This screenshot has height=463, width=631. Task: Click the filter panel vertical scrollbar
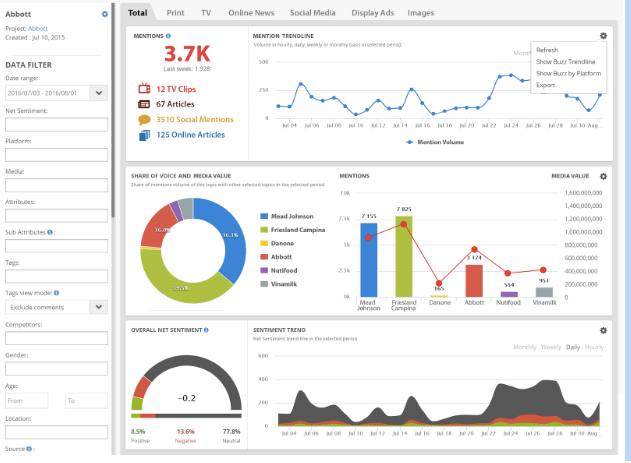[113, 111]
